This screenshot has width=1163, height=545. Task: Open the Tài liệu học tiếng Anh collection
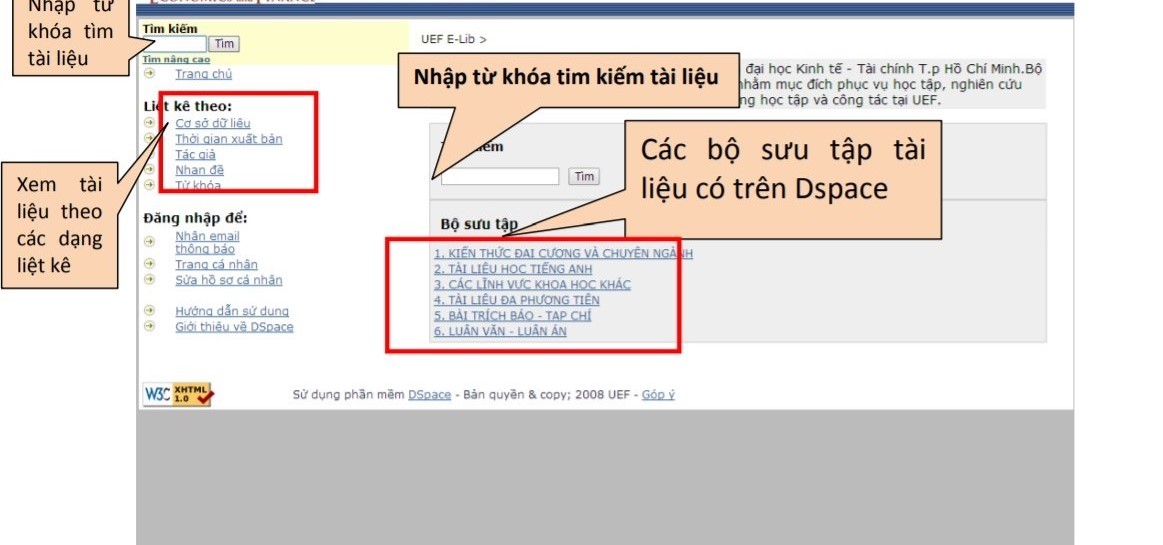pyautogui.click(x=512, y=269)
